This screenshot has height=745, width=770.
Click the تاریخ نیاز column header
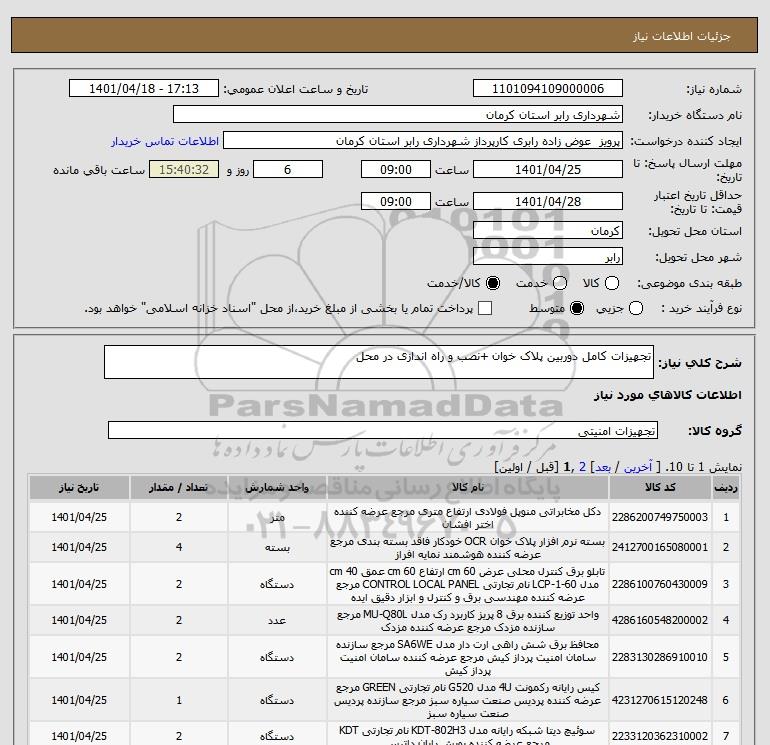(79, 487)
